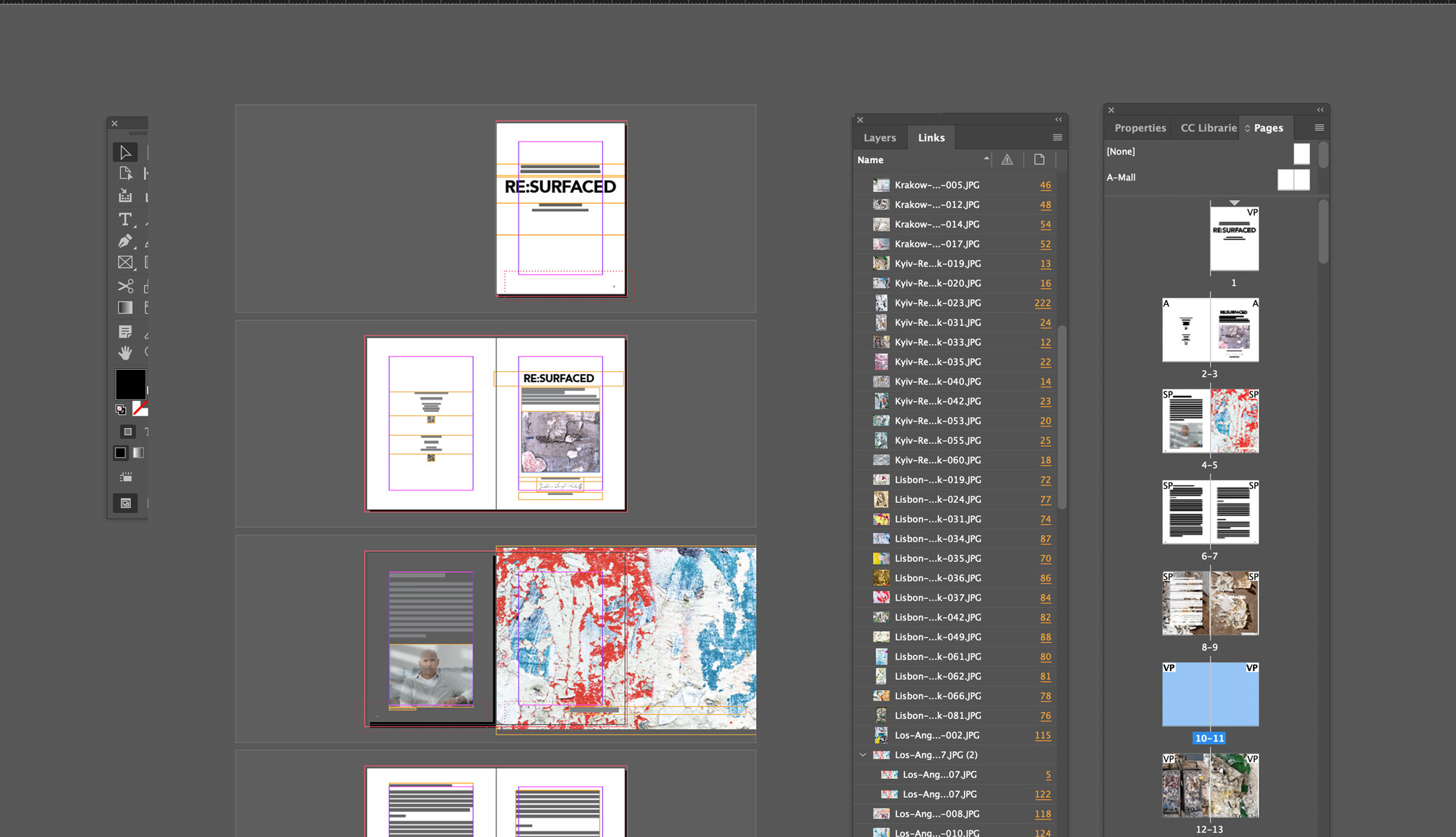Click the Links panel vertical scrollbar

[1062, 418]
